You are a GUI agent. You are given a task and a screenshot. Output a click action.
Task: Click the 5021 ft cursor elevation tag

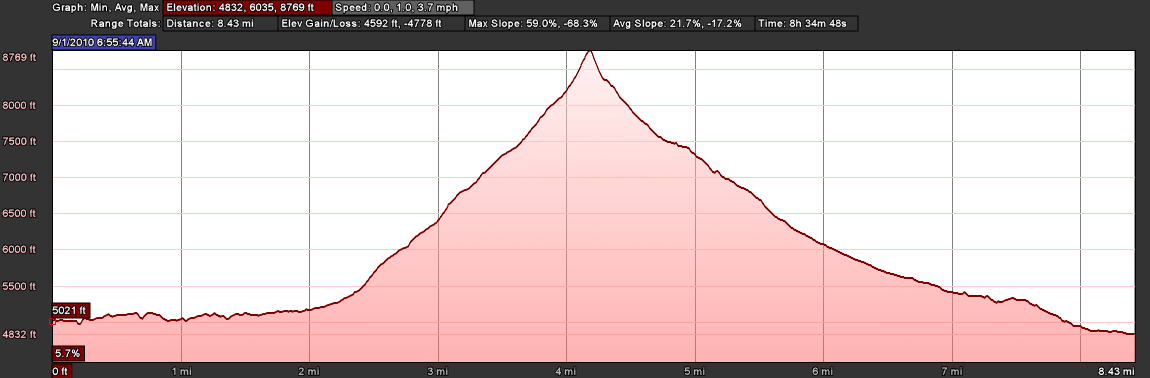pos(70,310)
